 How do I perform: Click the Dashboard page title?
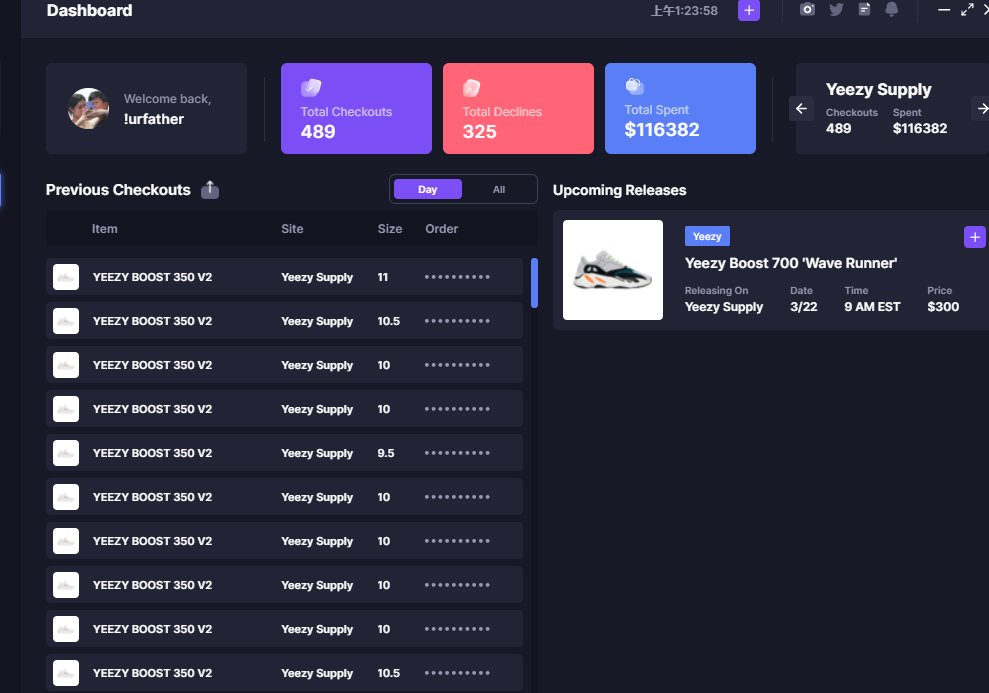90,10
